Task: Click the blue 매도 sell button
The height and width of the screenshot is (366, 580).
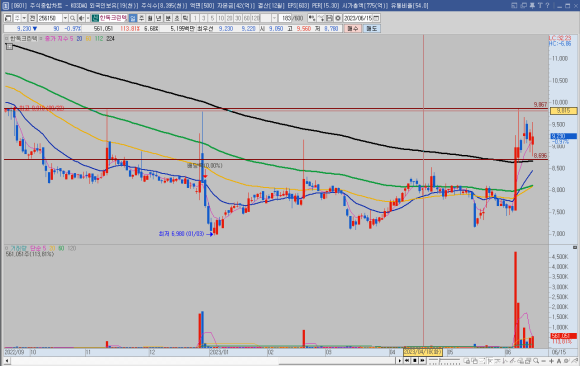Action: pos(371,28)
